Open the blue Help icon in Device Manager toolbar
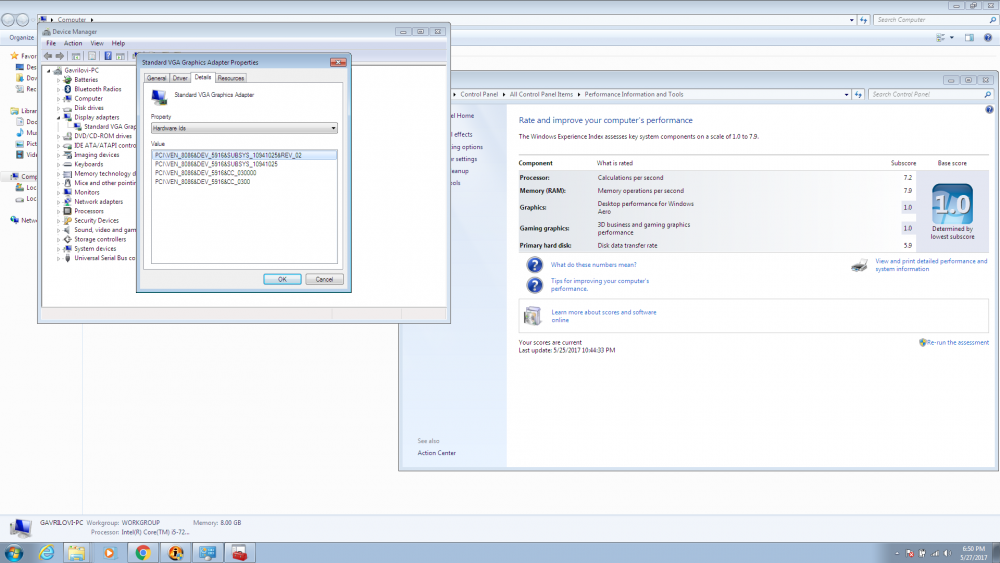 pos(108,56)
